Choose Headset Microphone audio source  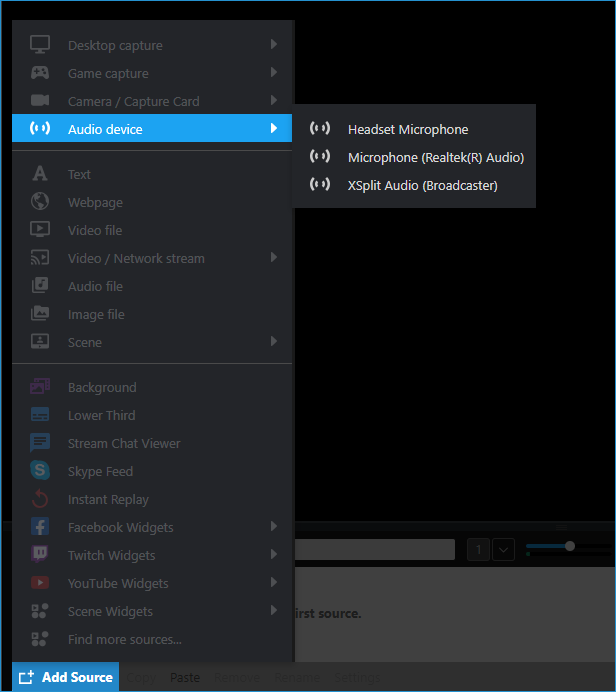(x=414, y=129)
